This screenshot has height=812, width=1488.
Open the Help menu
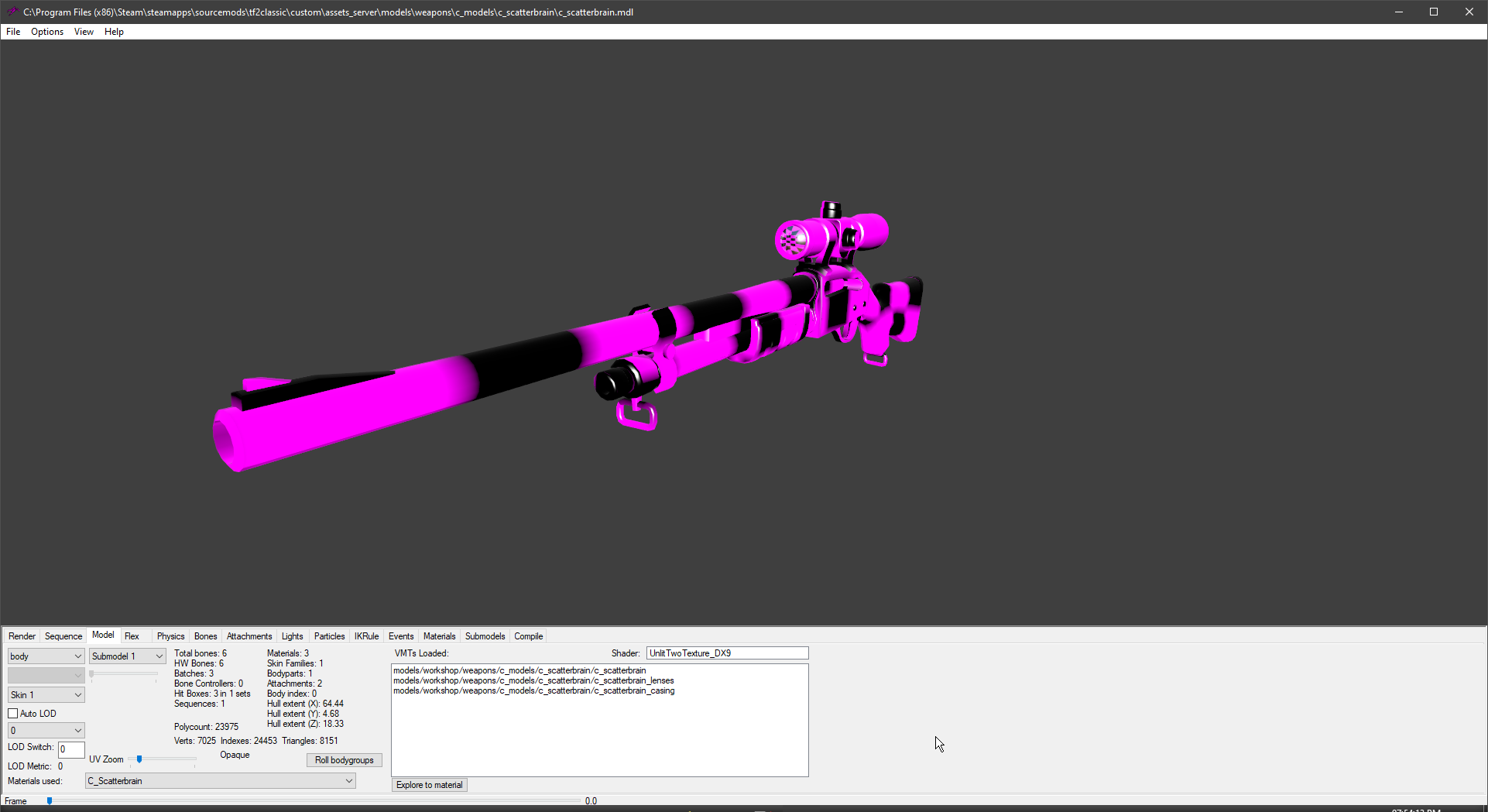coord(114,32)
